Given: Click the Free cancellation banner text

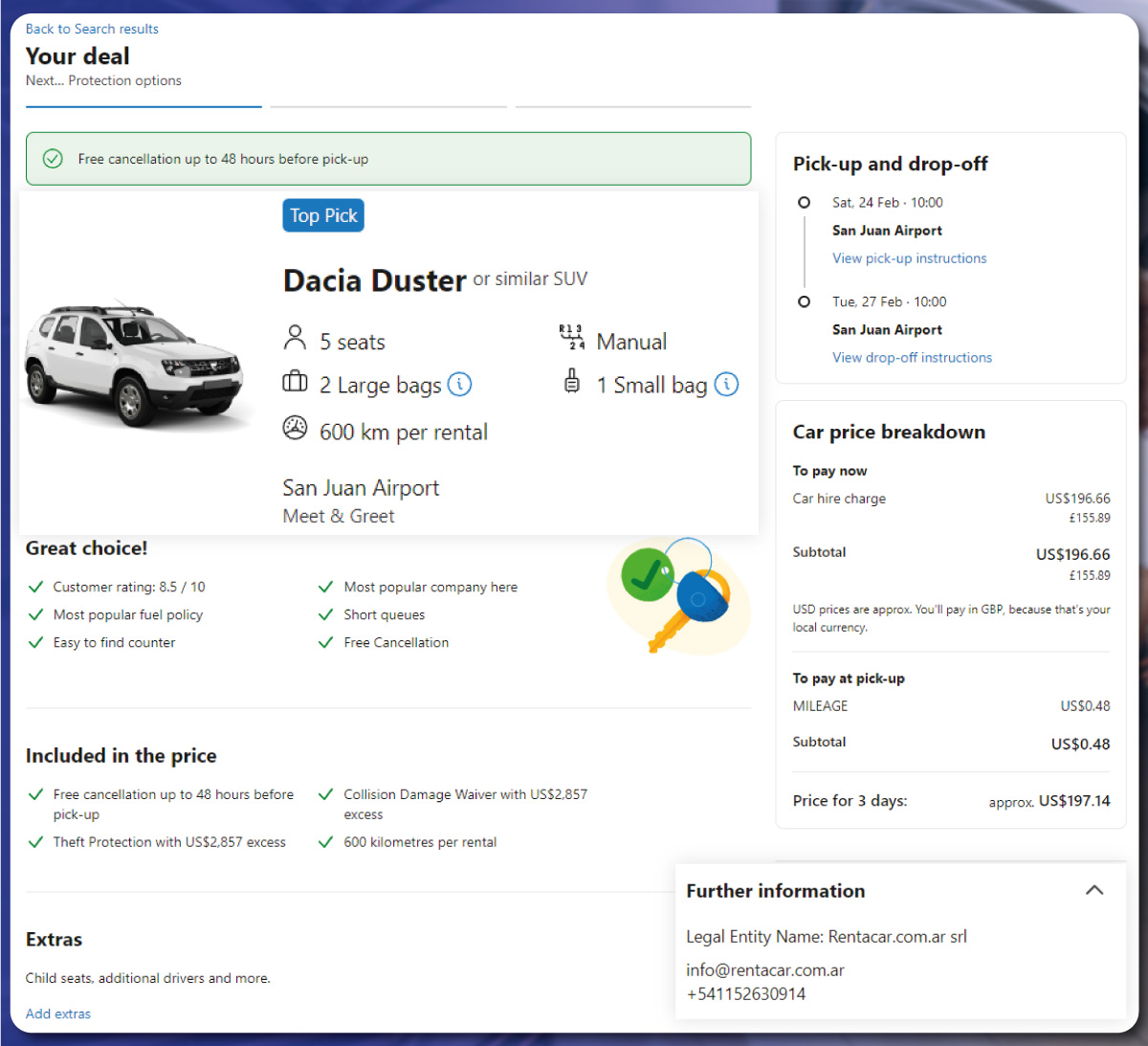Looking at the screenshot, I should tap(223, 159).
